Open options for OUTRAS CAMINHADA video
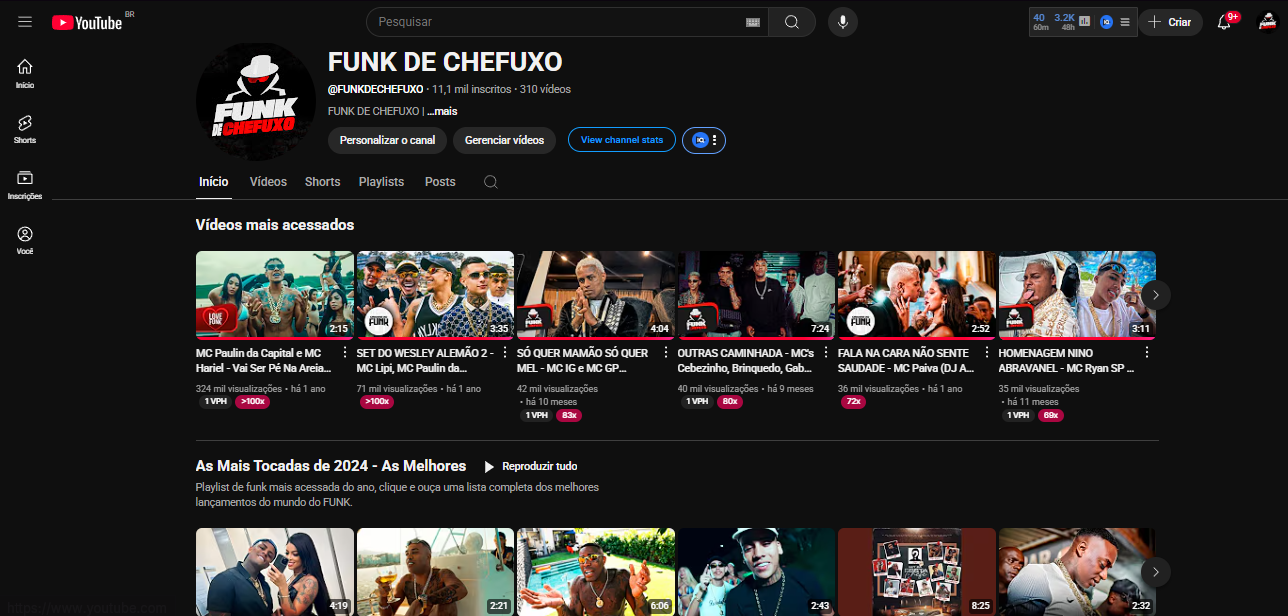 click(827, 353)
